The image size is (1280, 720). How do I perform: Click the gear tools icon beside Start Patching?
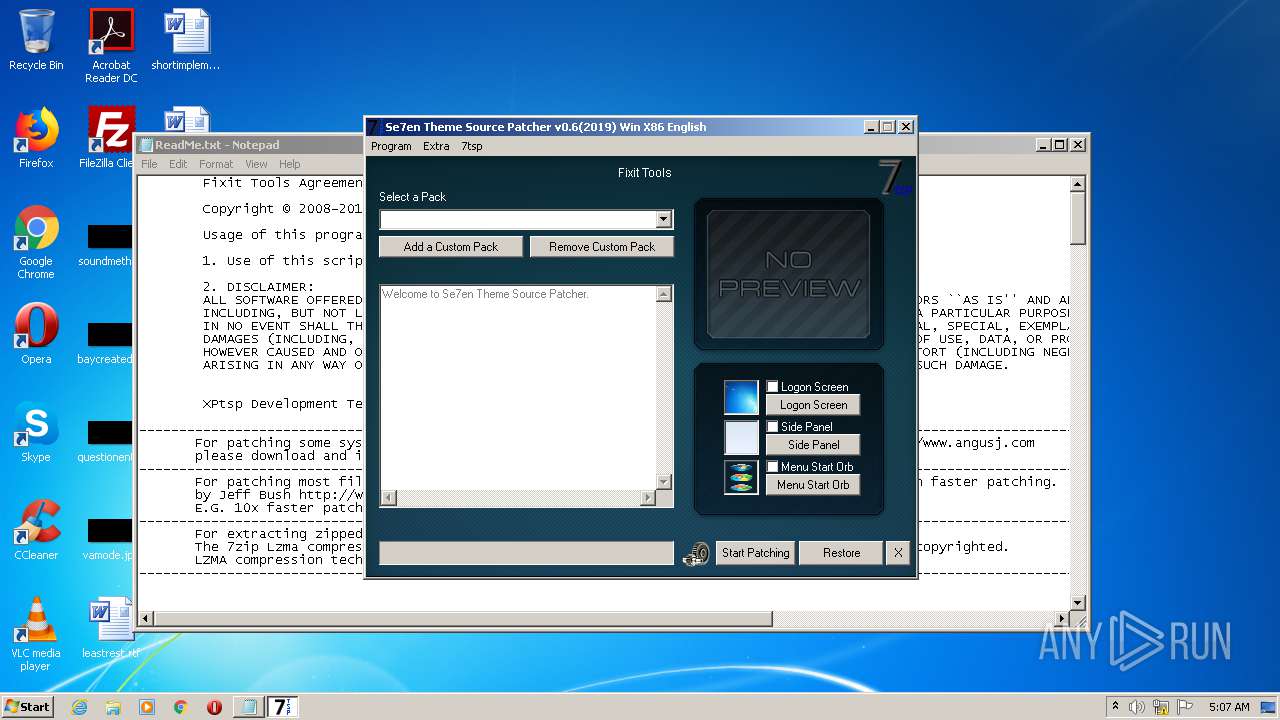(697, 553)
